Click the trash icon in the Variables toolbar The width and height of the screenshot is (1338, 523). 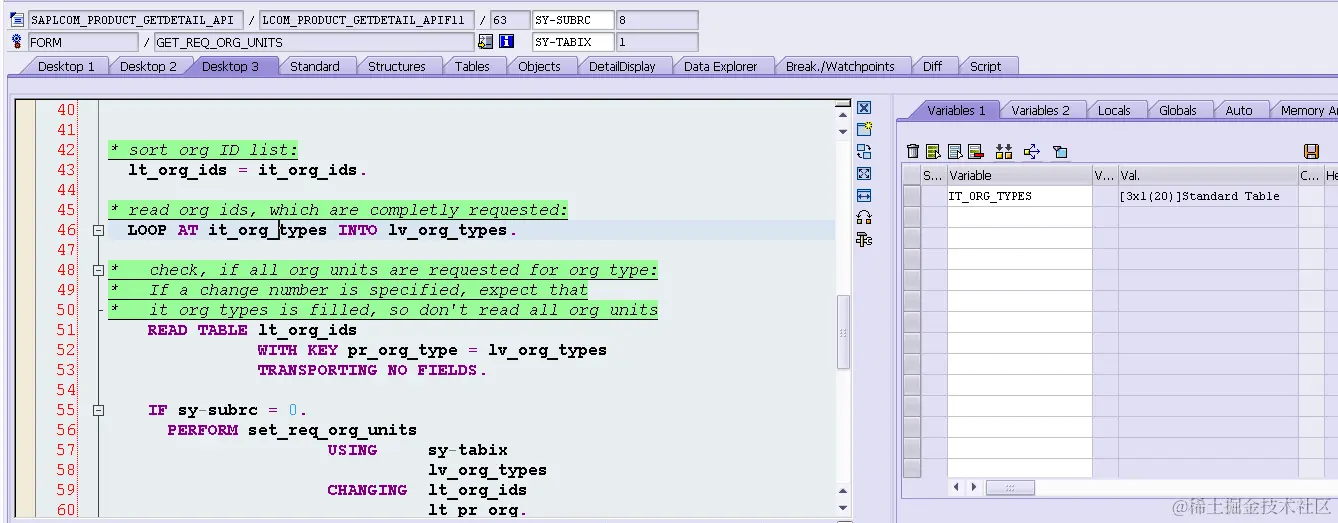pyautogui.click(x=913, y=151)
